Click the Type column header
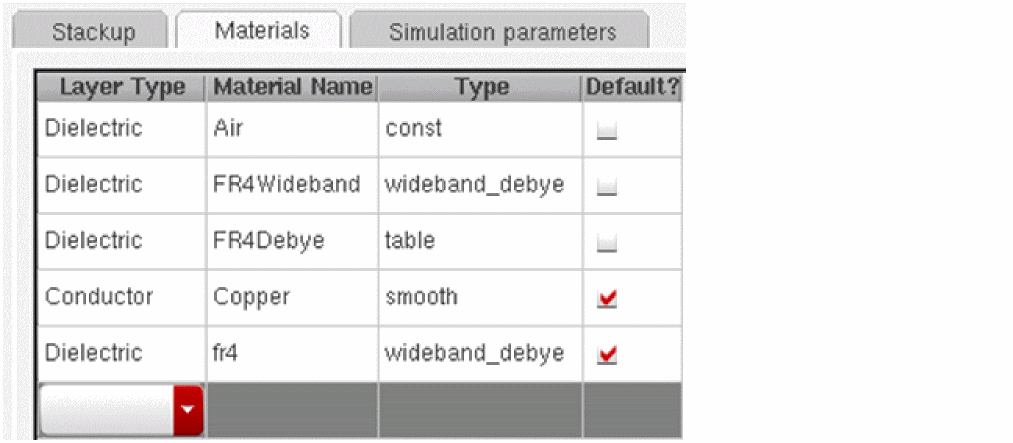Image resolution: width=1013 pixels, height=443 pixels. coord(481,87)
